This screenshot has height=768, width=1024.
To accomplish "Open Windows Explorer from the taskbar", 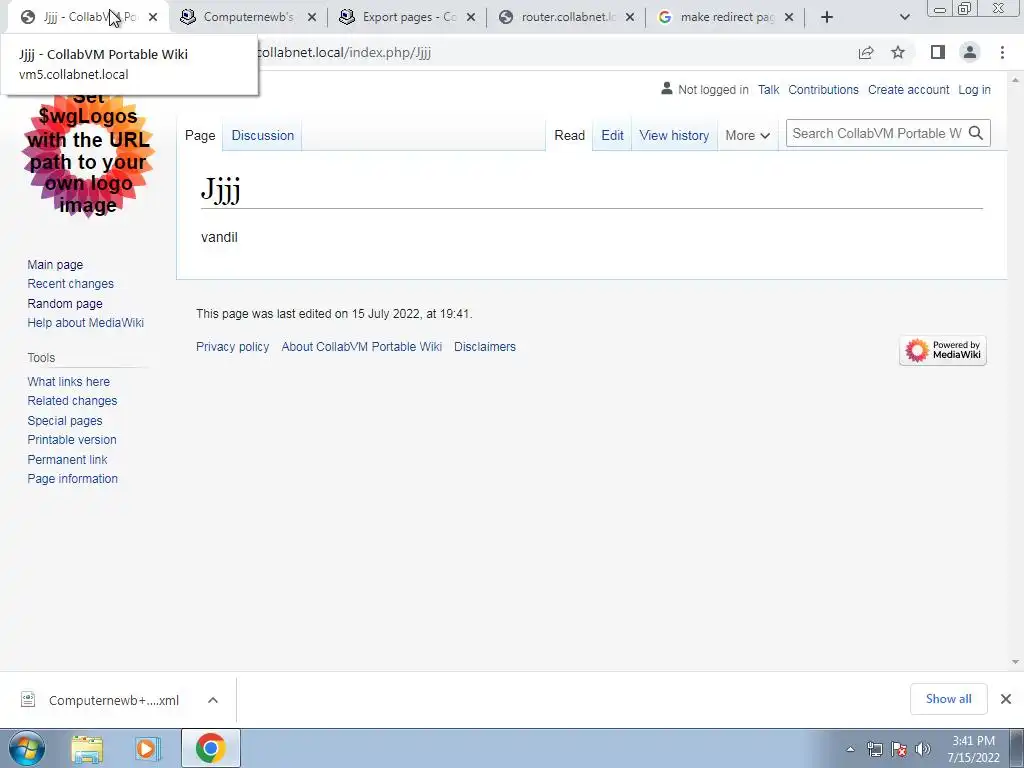I will [x=87, y=748].
